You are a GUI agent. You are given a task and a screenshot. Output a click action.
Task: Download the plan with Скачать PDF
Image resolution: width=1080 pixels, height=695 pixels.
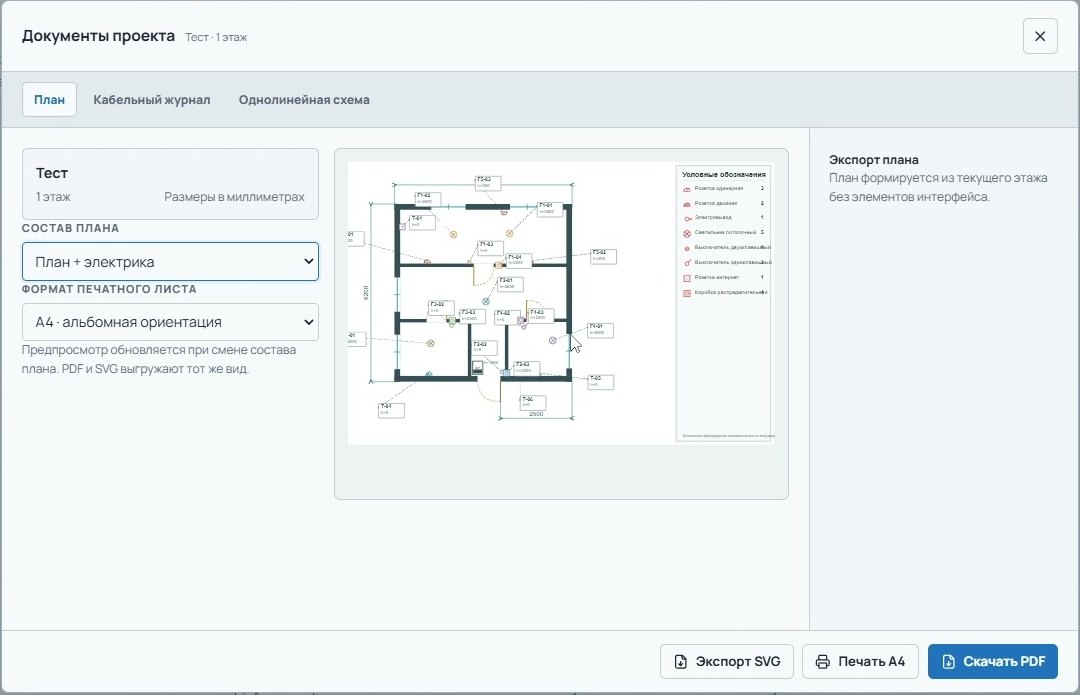(x=993, y=661)
